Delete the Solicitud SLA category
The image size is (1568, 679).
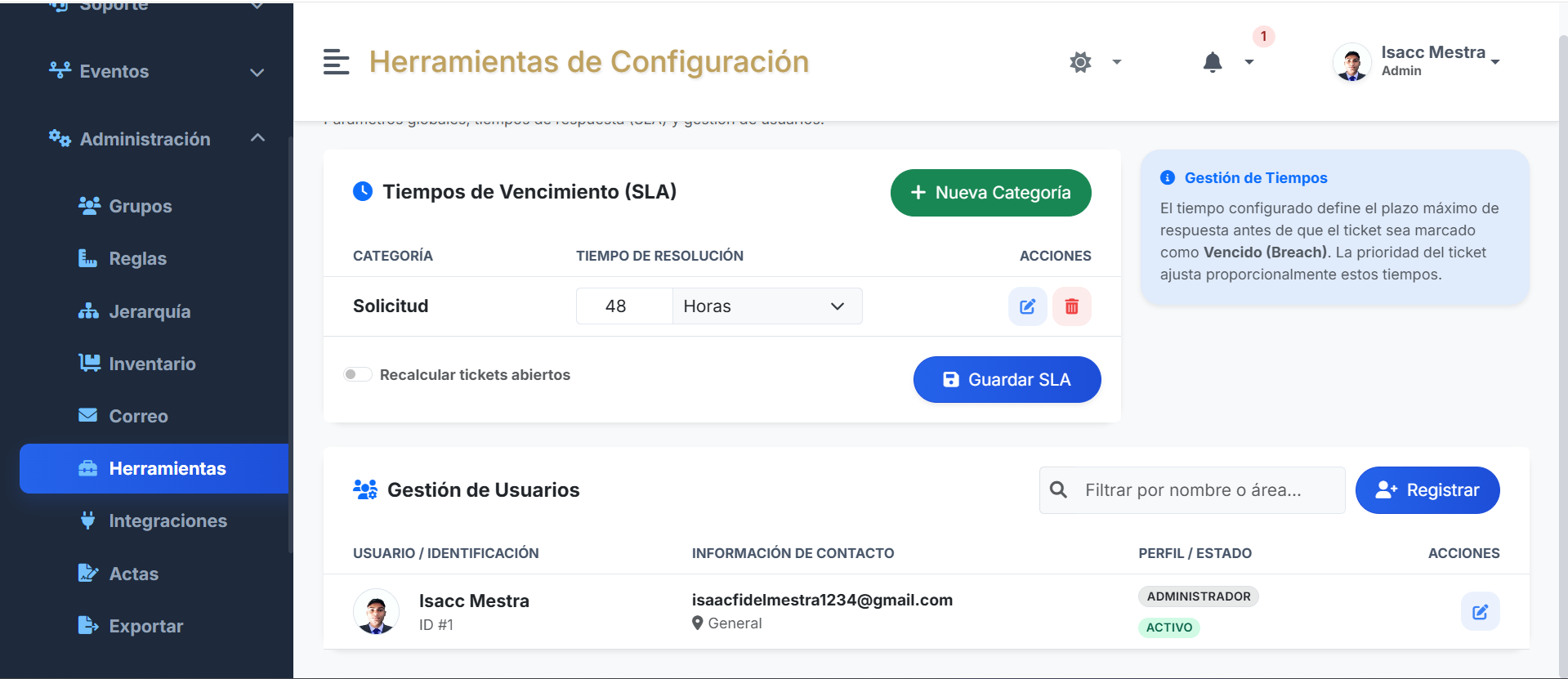tap(1071, 306)
